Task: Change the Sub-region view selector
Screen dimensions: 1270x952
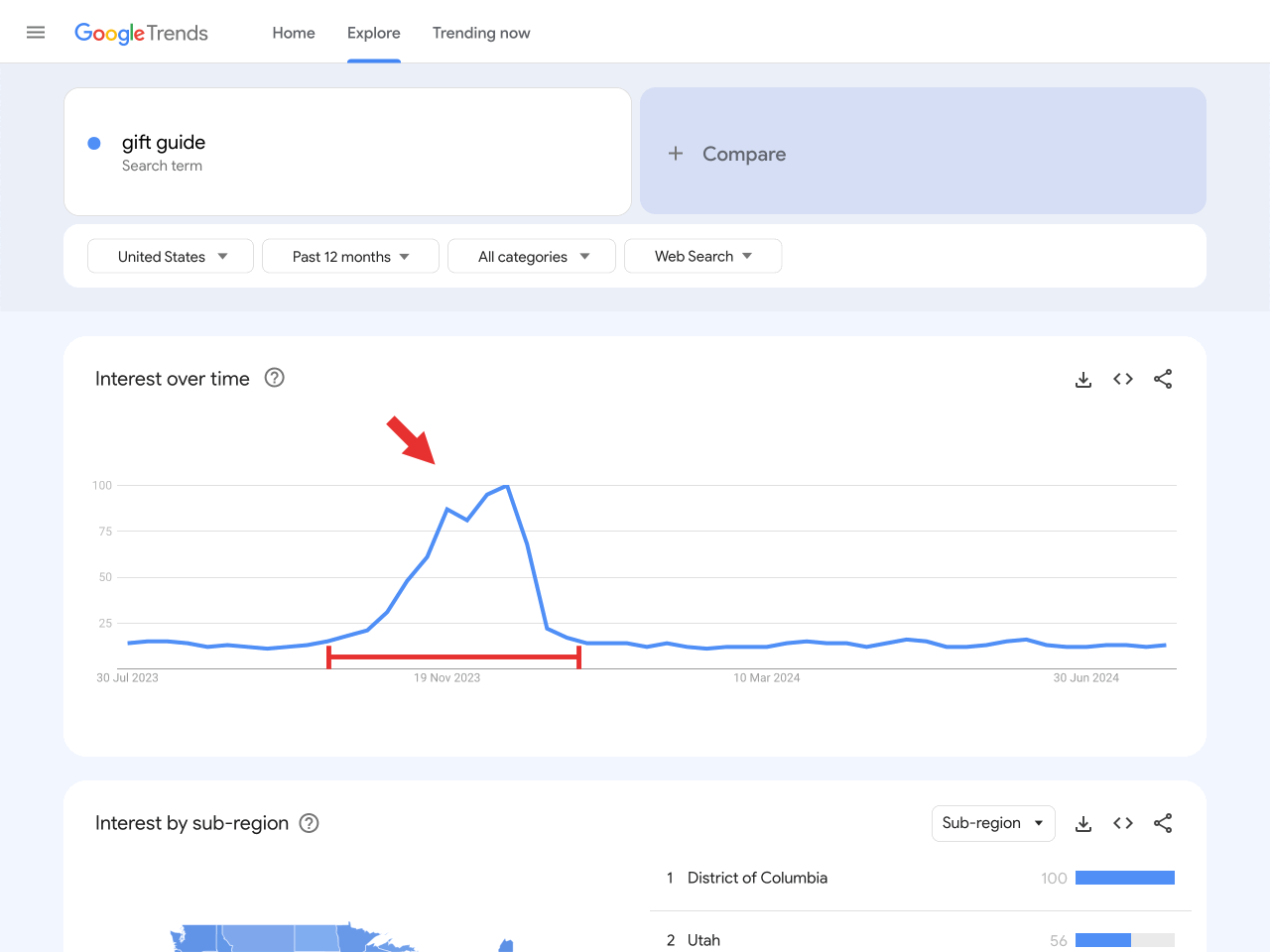Action: point(992,823)
